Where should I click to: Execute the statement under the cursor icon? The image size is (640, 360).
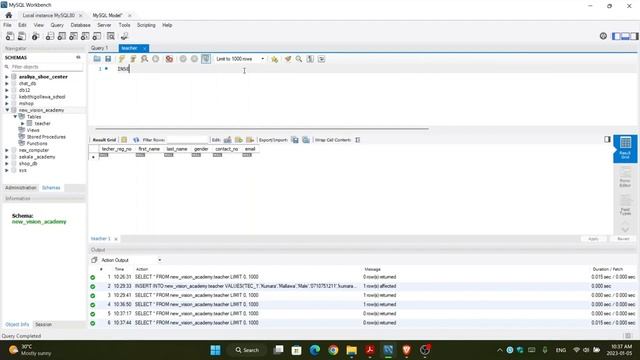coord(133,59)
